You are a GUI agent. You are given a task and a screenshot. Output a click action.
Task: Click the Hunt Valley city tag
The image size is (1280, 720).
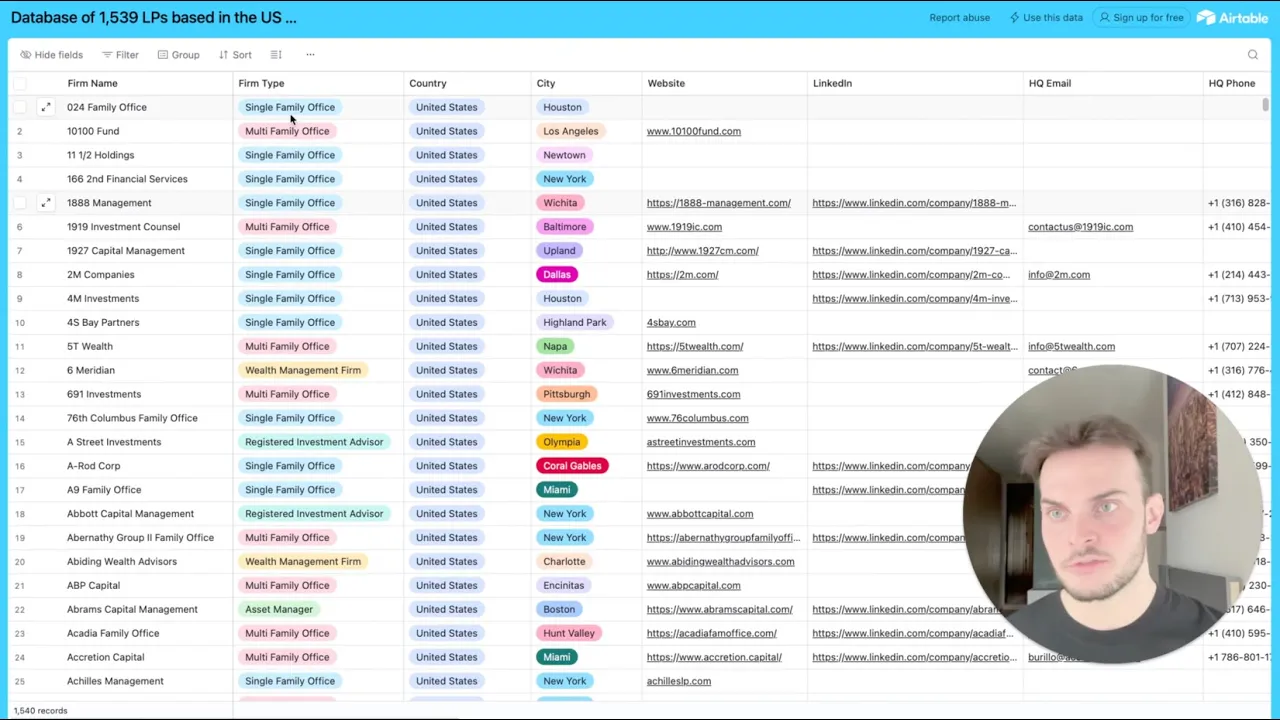[568, 634]
